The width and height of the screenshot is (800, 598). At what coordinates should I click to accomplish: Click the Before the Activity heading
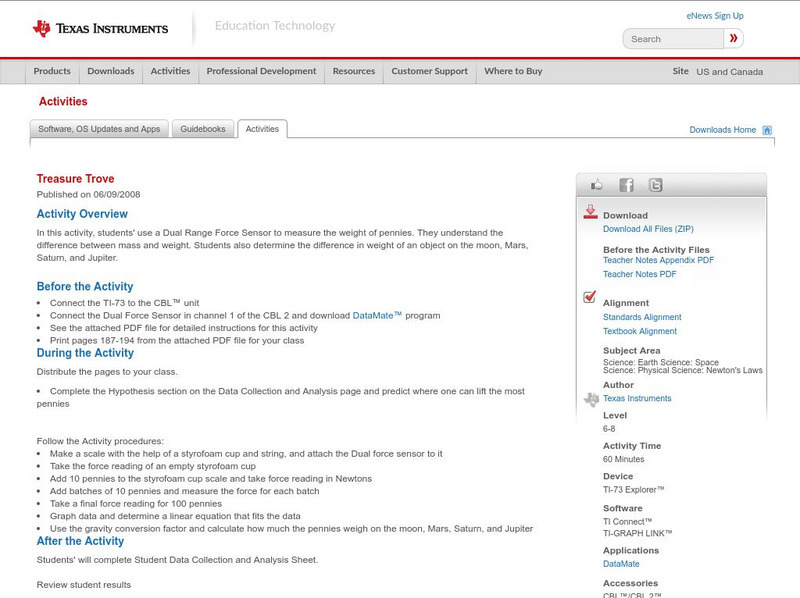click(85, 287)
